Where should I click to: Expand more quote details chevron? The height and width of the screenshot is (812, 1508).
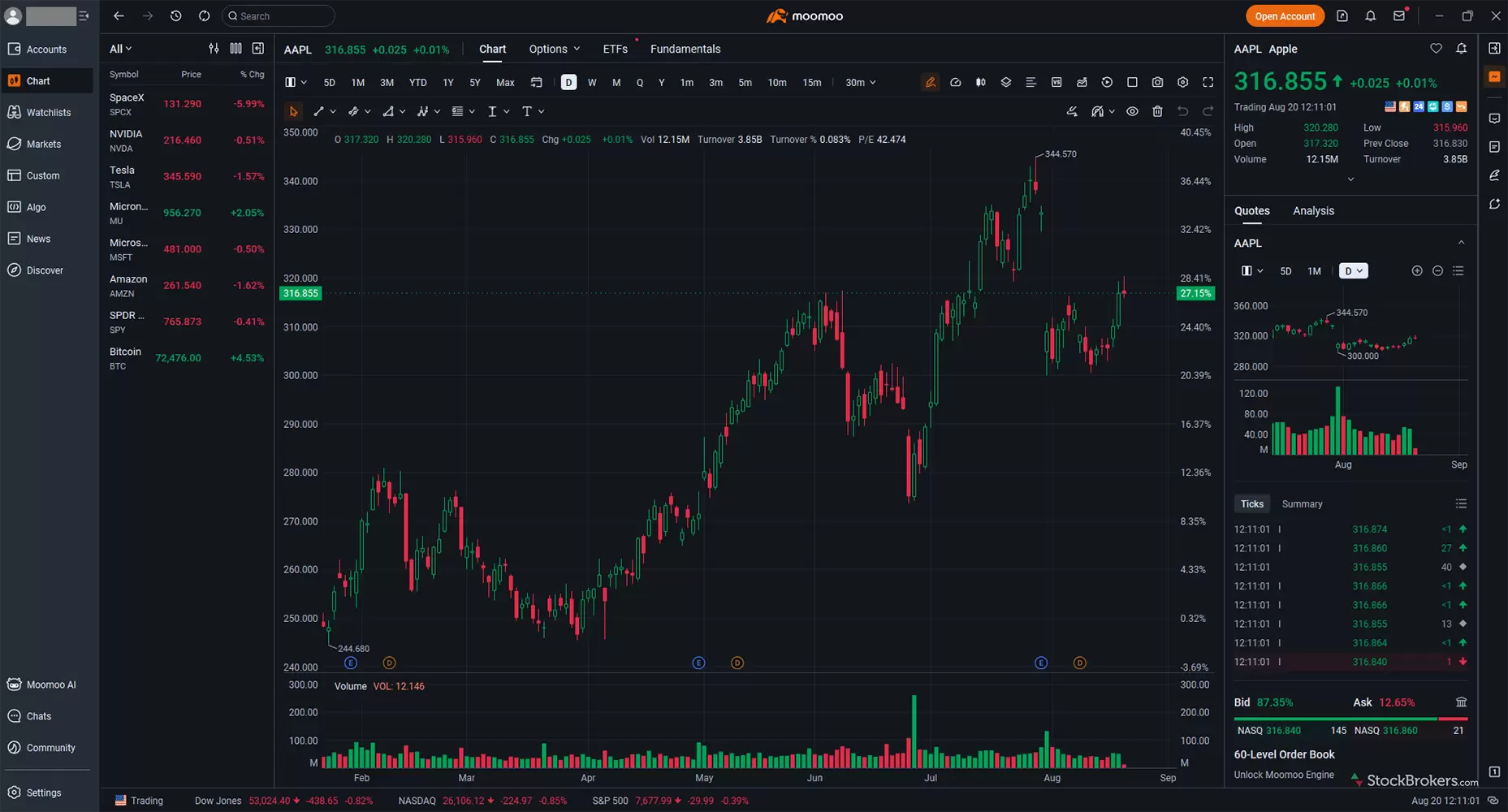click(1350, 179)
